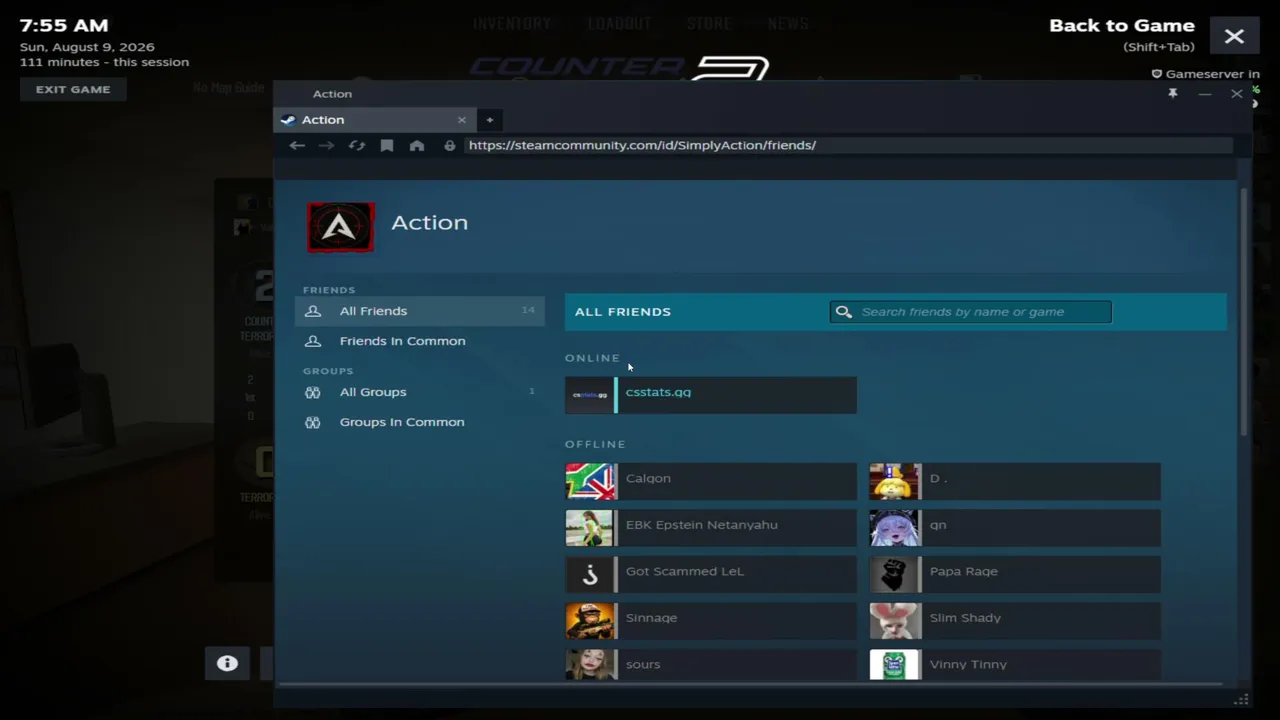Open friend sours' profile

point(711,665)
